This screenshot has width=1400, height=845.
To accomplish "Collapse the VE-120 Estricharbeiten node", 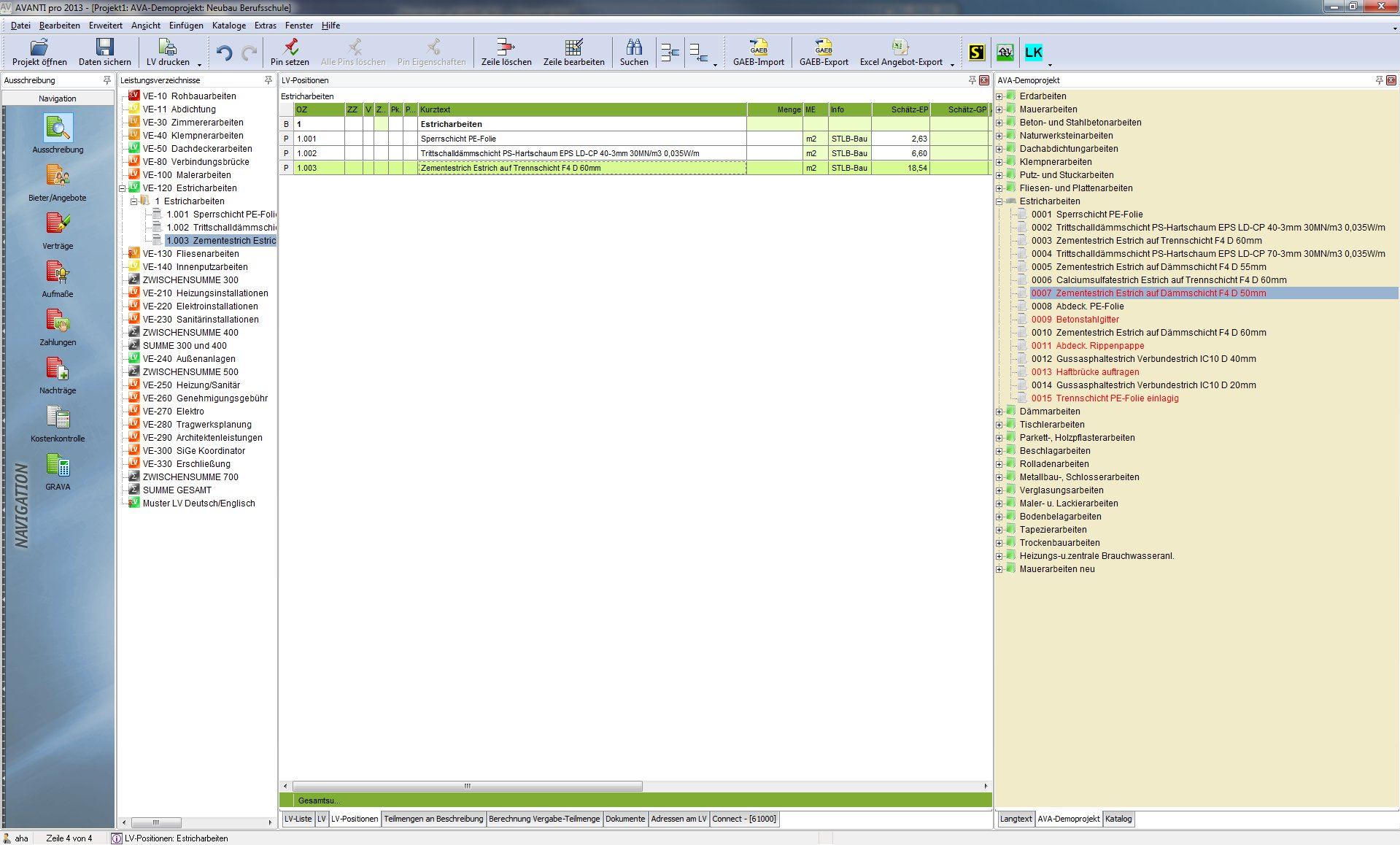I will [x=123, y=188].
